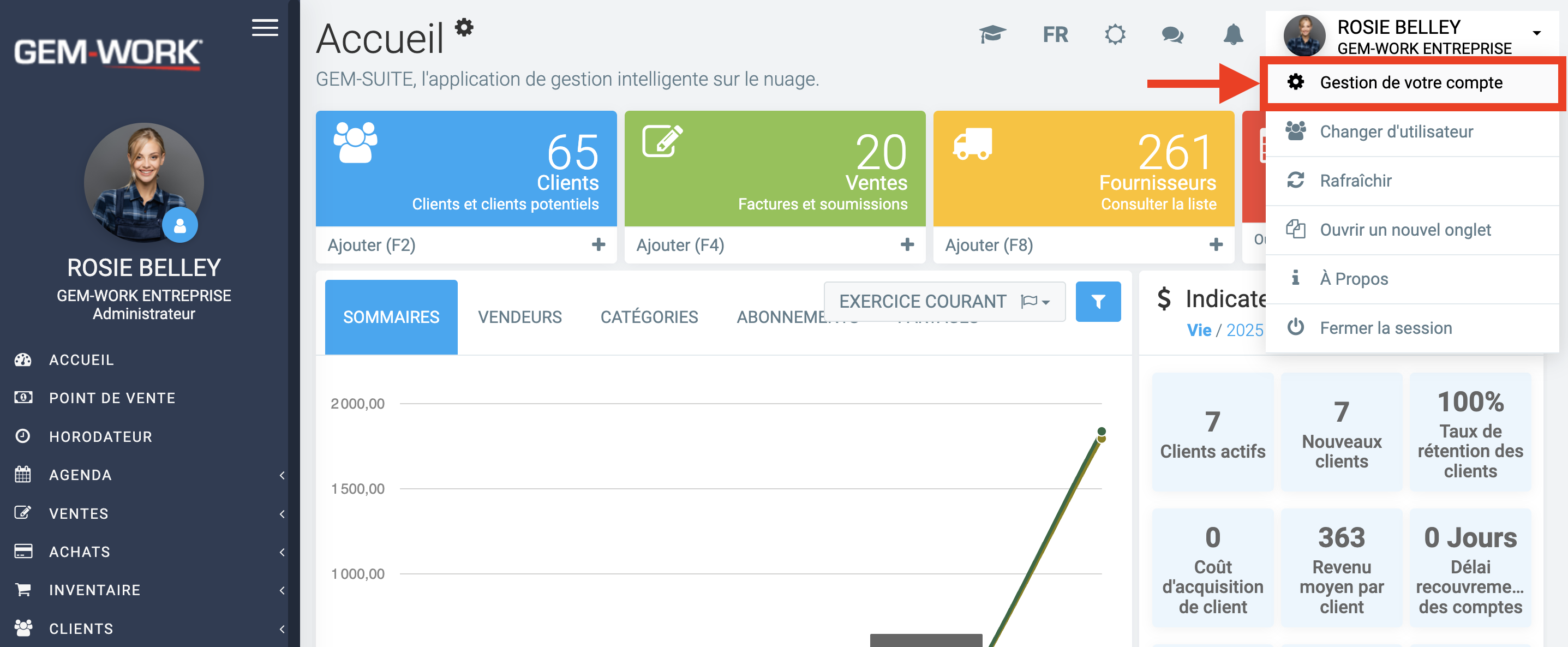Screen dimensions: 1568x647
Task: Click the plus icon next to Ajouter (F8)
Action: [x=1216, y=245]
